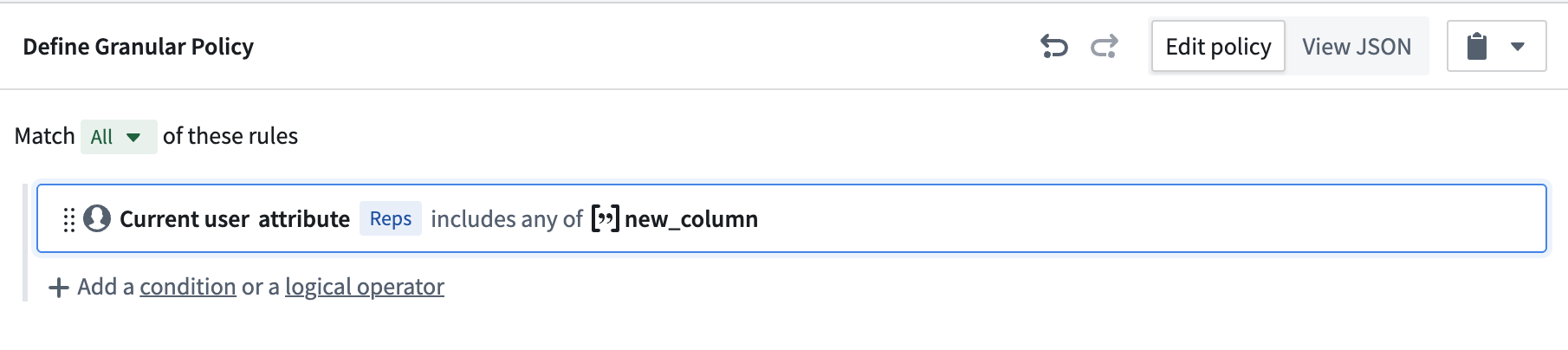The width and height of the screenshot is (1568, 350).
Task: Click the 'Current user attribute' label
Action: pyautogui.click(x=234, y=219)
